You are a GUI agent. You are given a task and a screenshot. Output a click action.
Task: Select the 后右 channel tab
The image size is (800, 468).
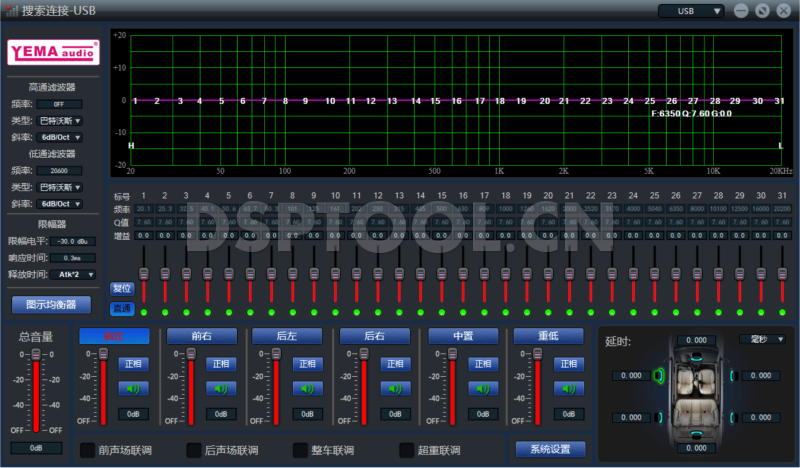click(x=375, y=336)
